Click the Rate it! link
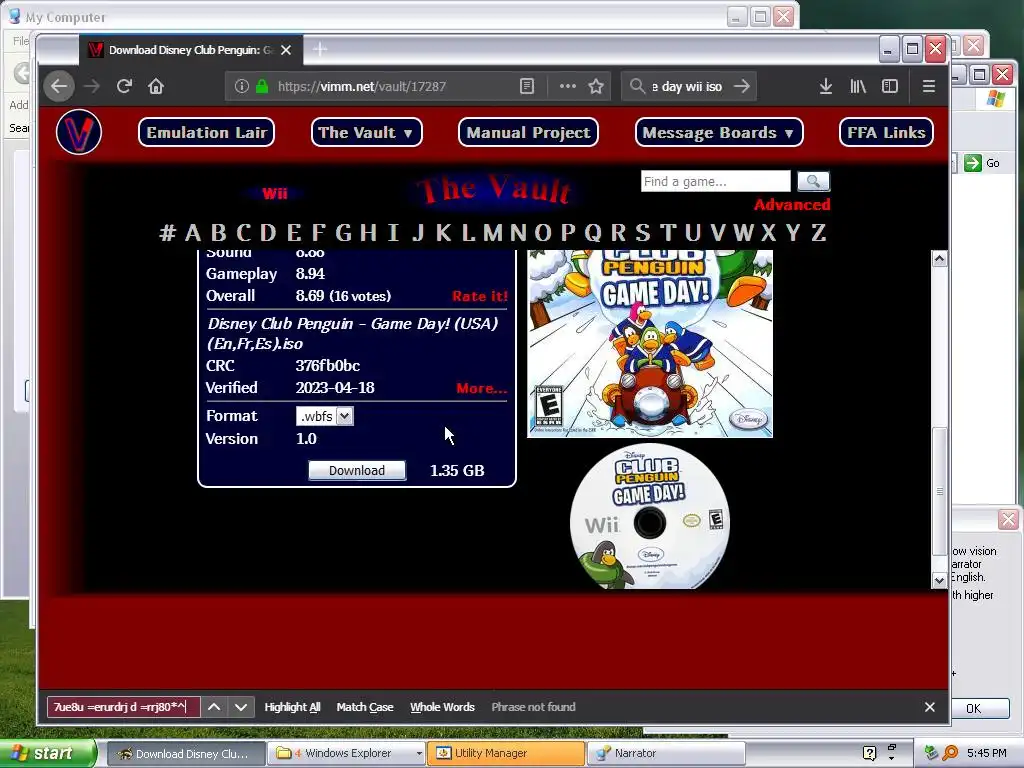Image resolution: width=1024 pixels, height=768 pixels. click(479, 296)
